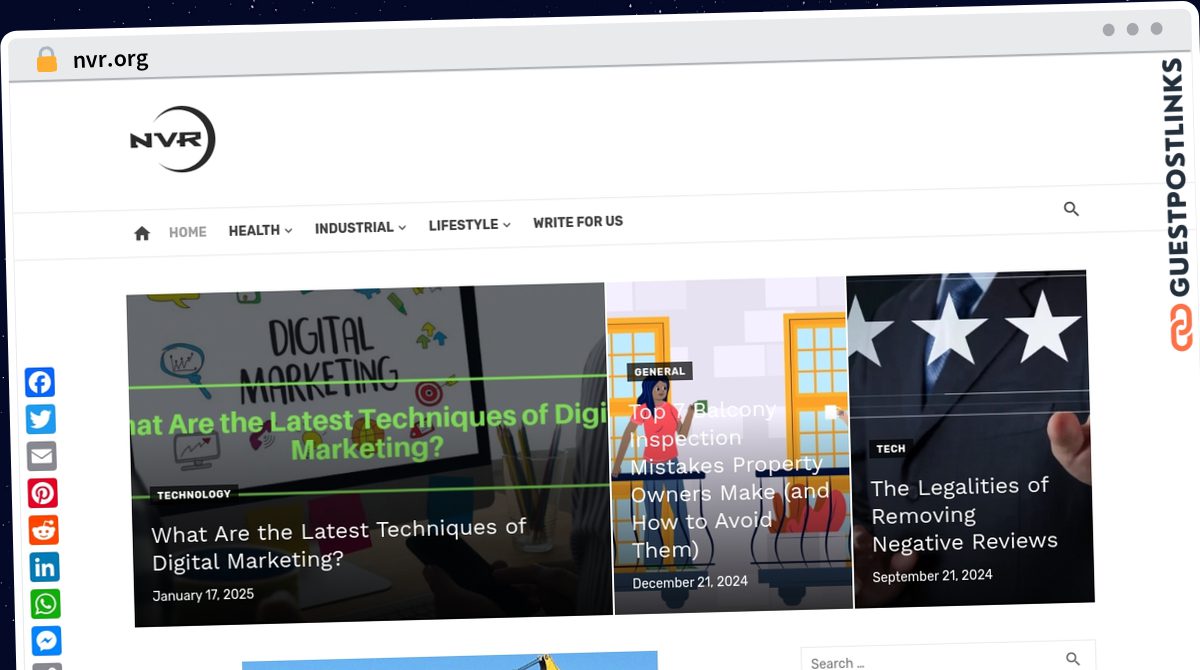The width and height of the screenshot is (1200, 670).
Task: Go to the Home menu item
Action: point(187,232)
